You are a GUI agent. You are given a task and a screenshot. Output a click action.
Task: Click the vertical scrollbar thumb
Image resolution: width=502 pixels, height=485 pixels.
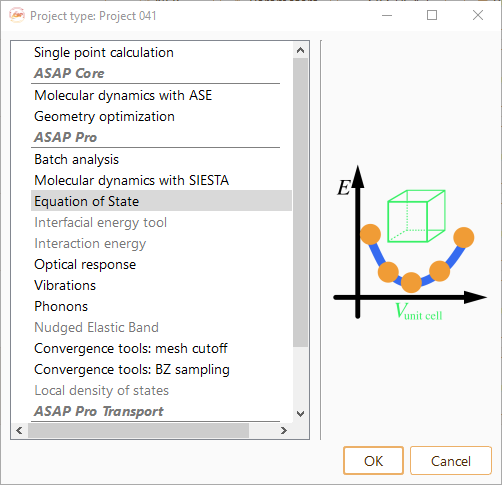point(300,202)
